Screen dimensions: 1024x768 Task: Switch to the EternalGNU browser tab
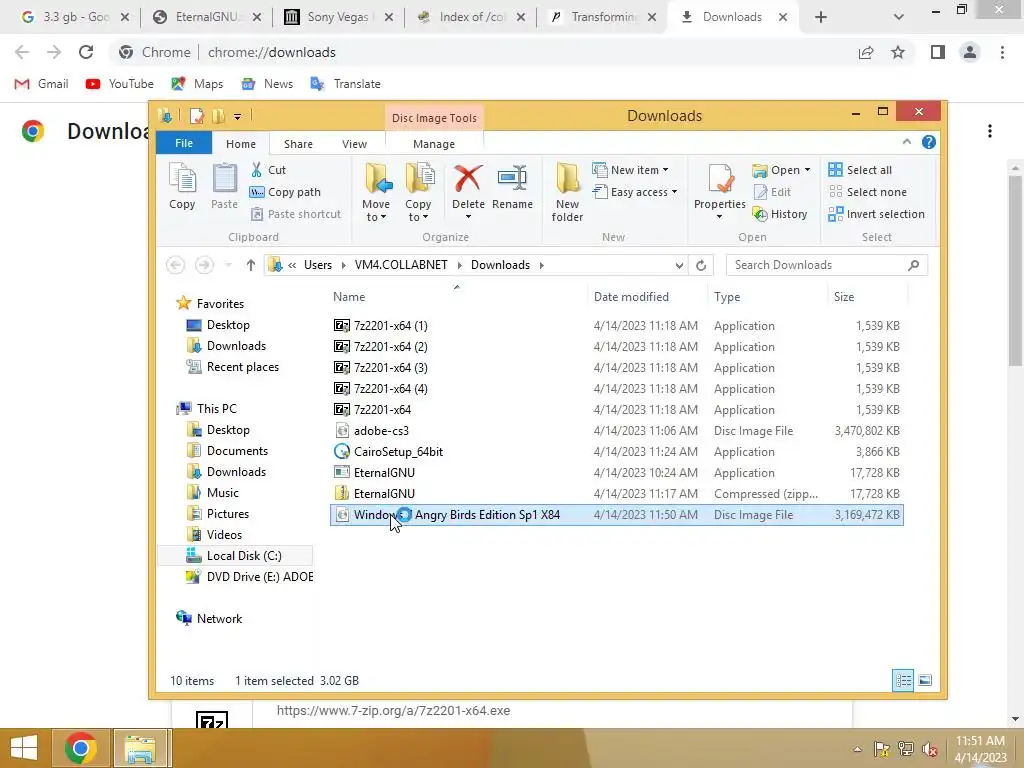point(206,17)
